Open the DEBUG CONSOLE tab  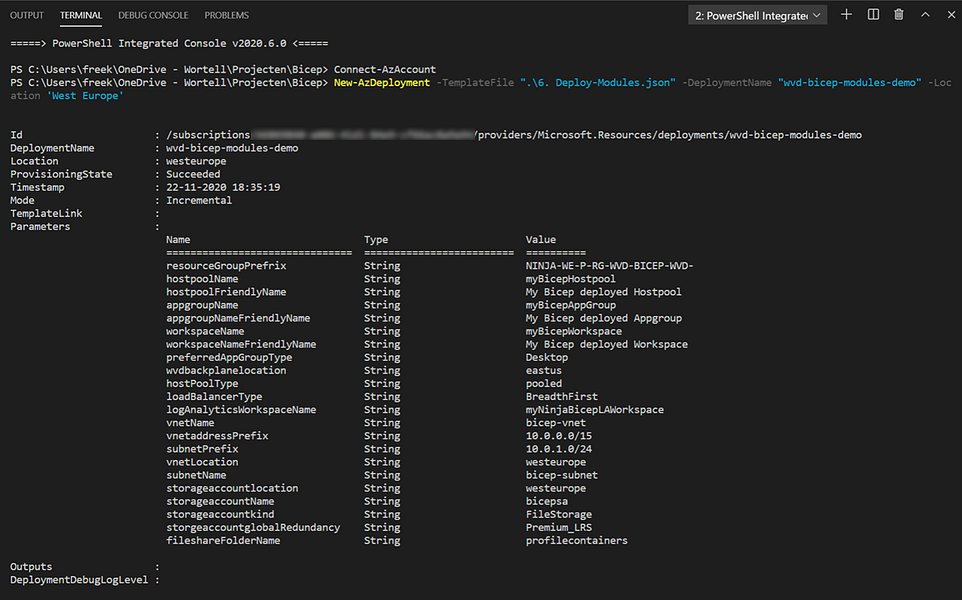[x=153, y=15]
